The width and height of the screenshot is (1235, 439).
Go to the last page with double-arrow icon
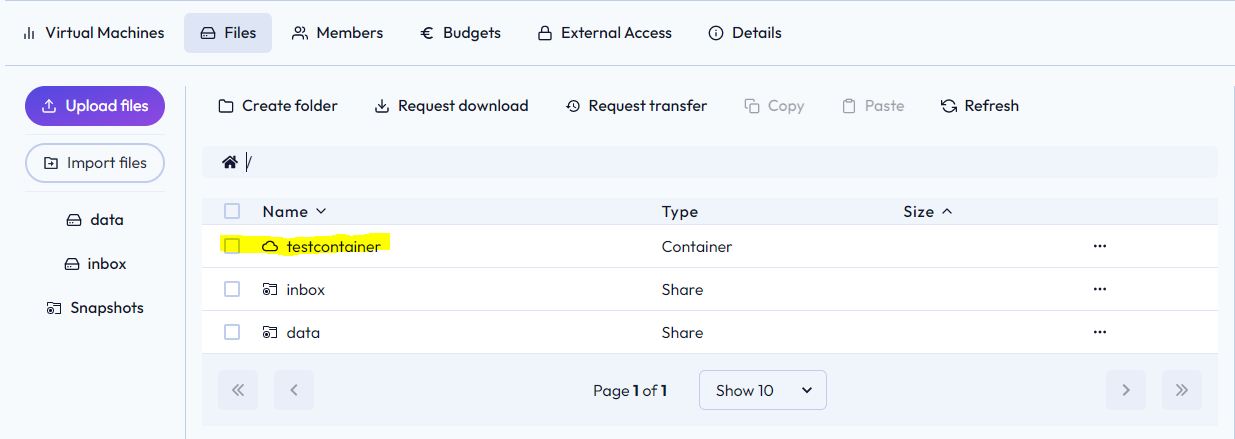(x=1182, y=390)
